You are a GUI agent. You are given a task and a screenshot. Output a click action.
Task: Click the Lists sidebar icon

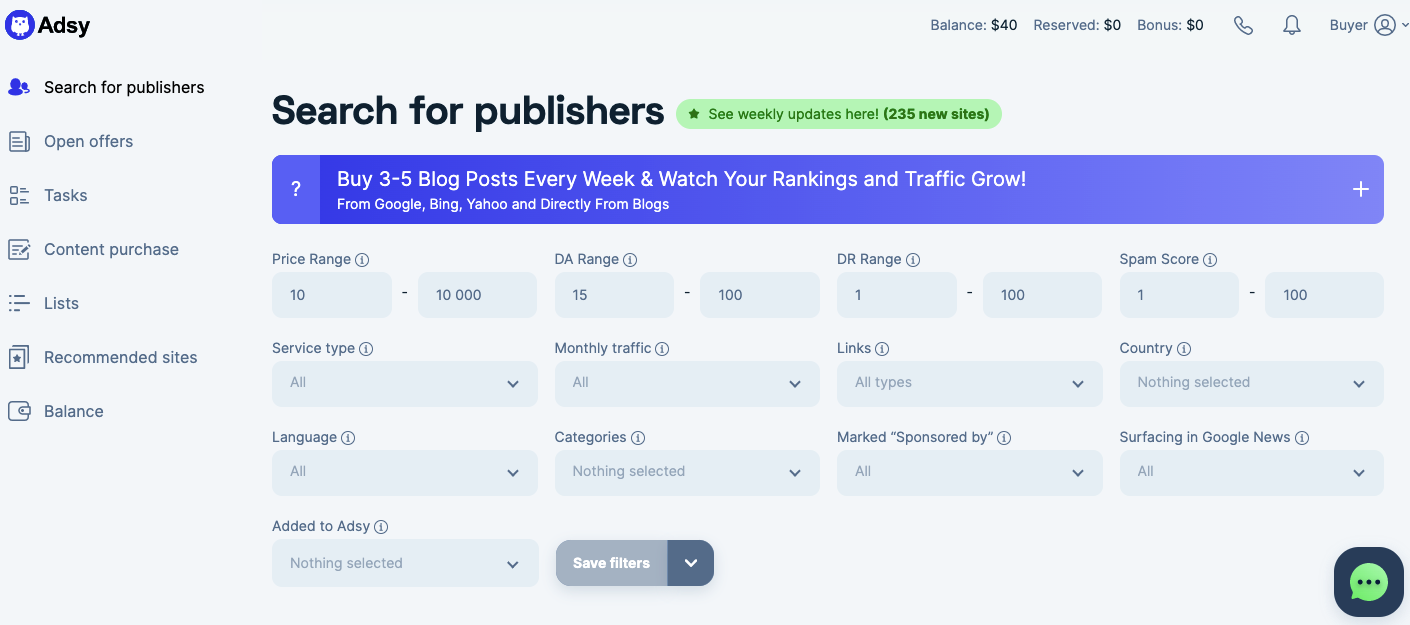(19, 303)
